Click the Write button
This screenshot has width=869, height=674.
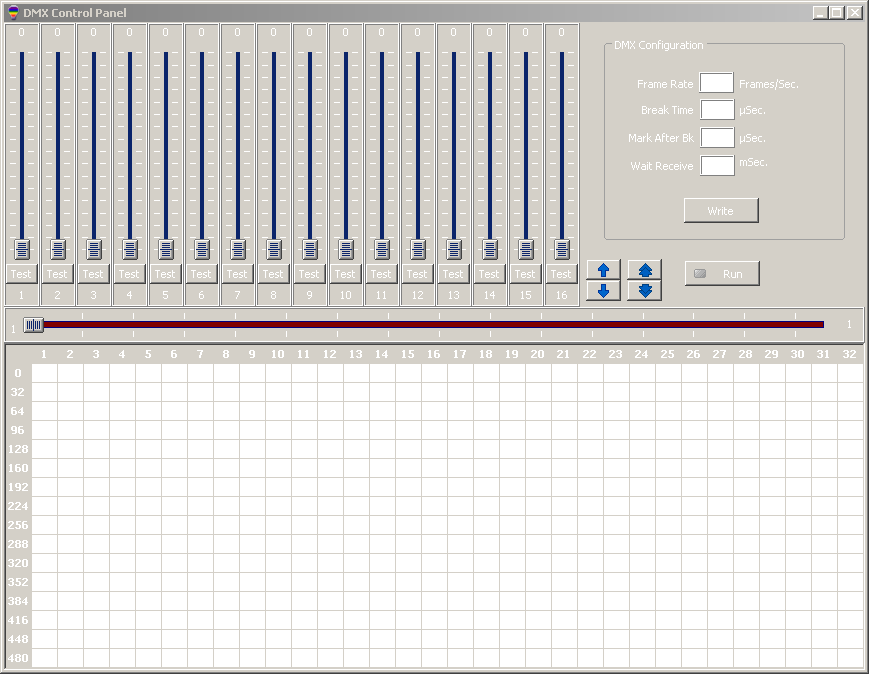[x=720, y=210]
